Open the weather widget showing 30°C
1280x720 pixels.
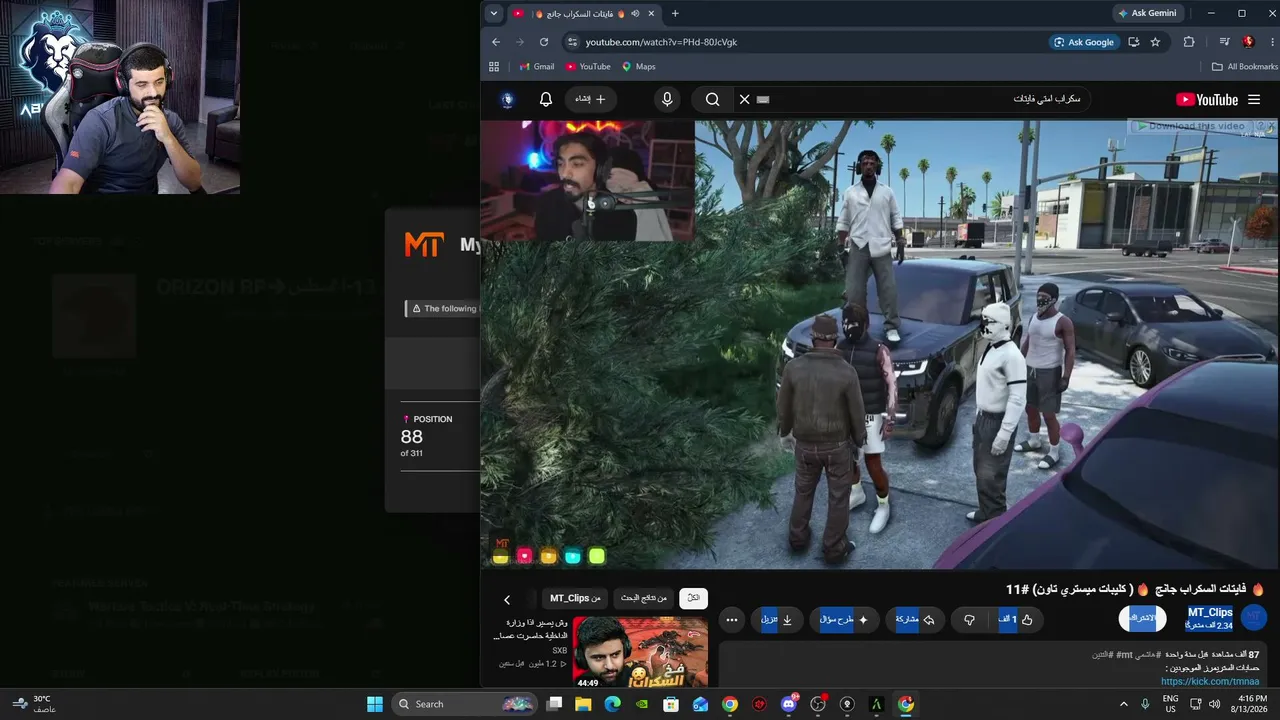coord(36,704)
